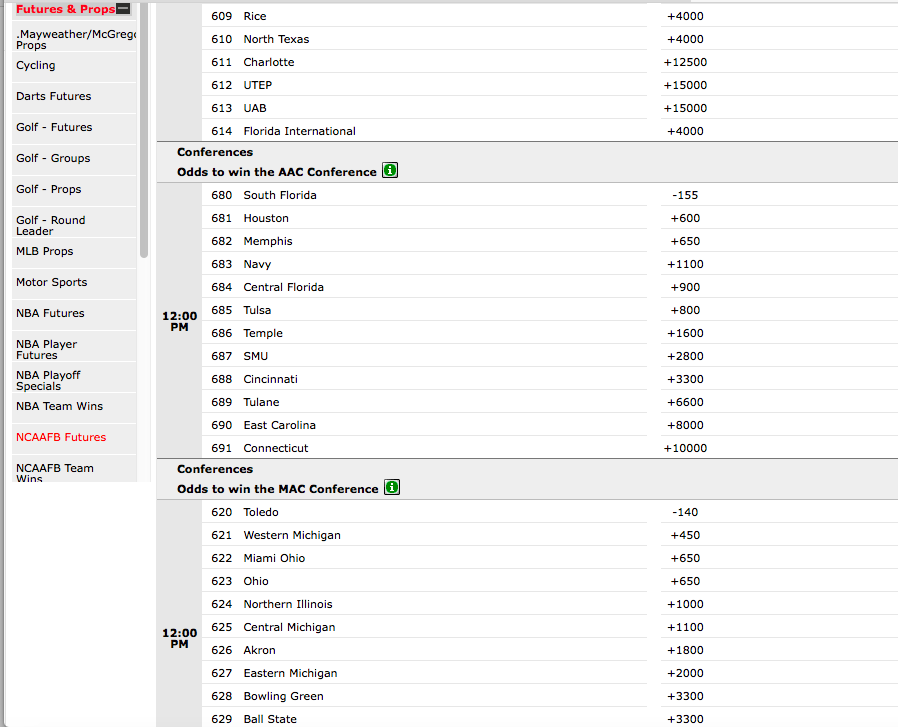This screenshot has width=898, height=727.
Task: Click the Futures & Props heading
Action: 65,9
